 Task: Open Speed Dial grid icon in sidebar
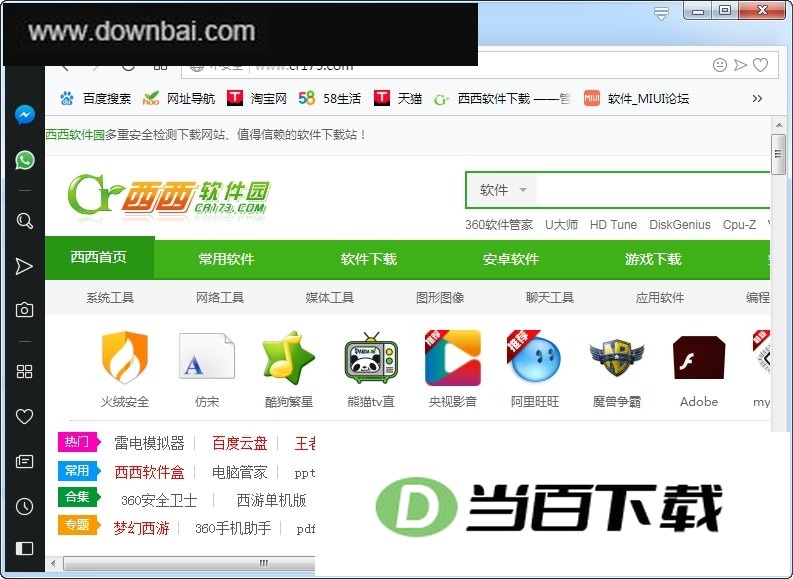[x=24, y=372]
